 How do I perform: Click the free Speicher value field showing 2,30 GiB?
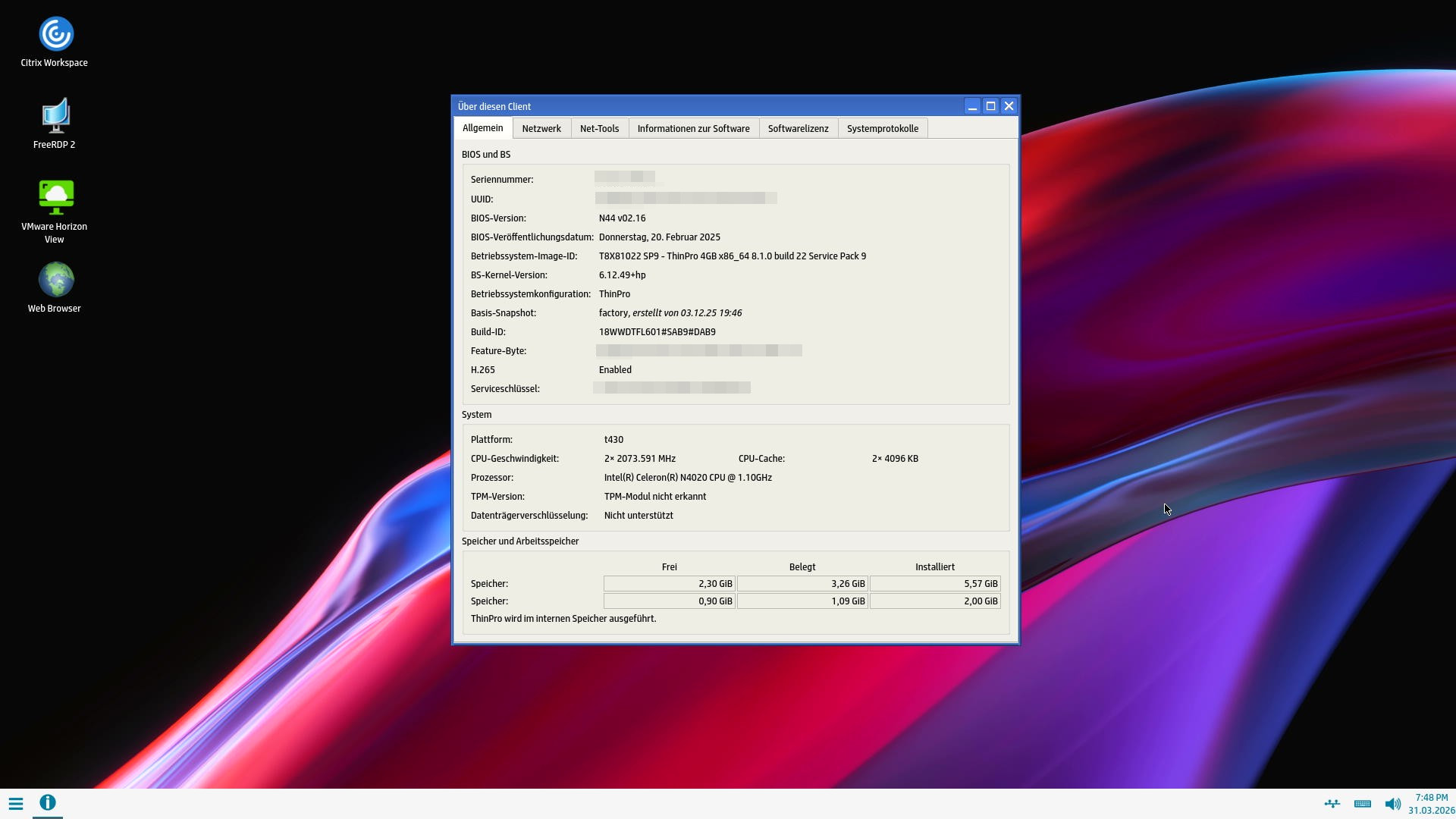tap(668, 583)
